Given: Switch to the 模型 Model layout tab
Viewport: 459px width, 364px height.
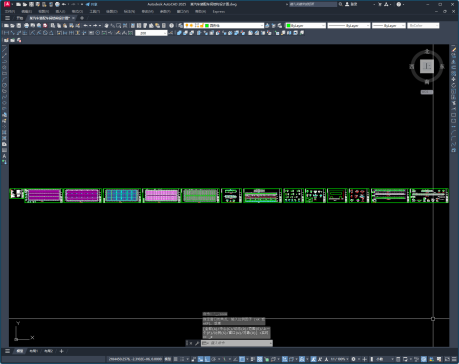Looking at the screenshot, I should click(x=20, y=351).
